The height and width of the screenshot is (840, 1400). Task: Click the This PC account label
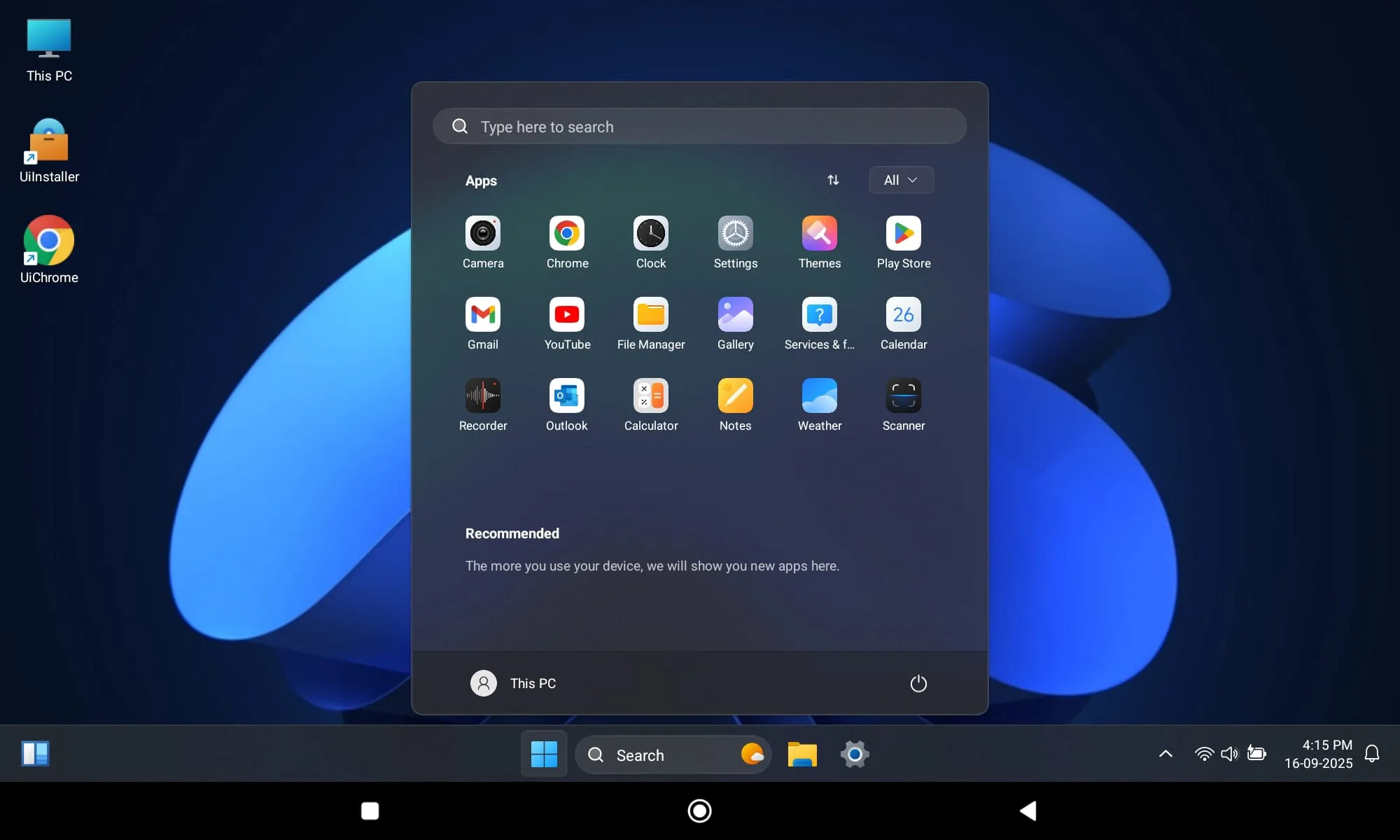pos(532,683)
